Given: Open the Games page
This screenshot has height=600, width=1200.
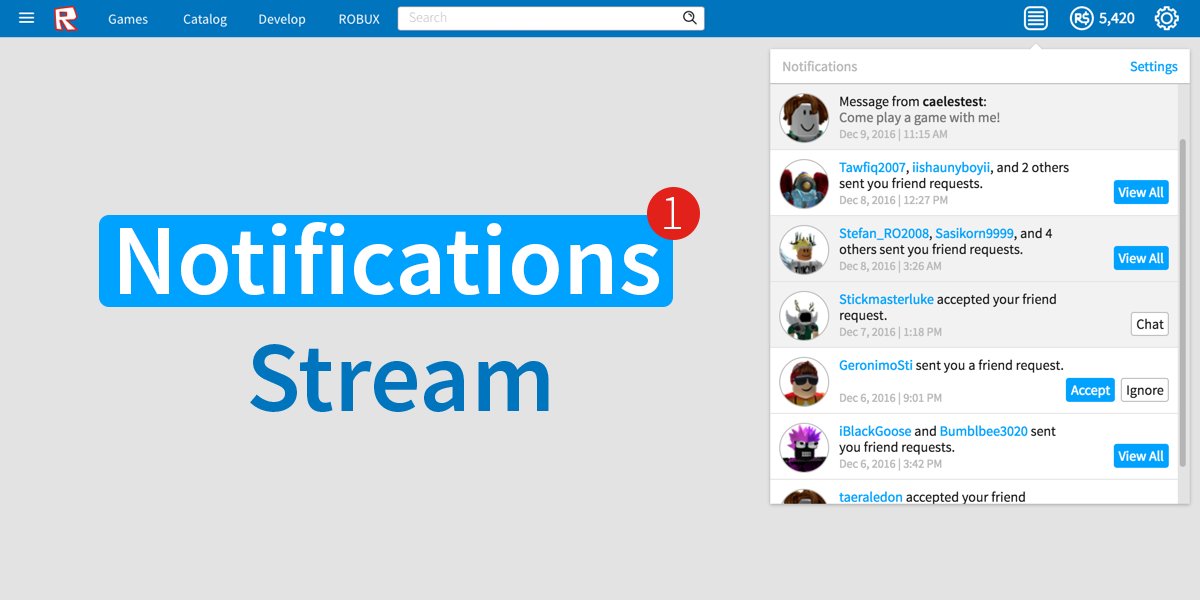Looking at the screenshot, I should [128, 19].
